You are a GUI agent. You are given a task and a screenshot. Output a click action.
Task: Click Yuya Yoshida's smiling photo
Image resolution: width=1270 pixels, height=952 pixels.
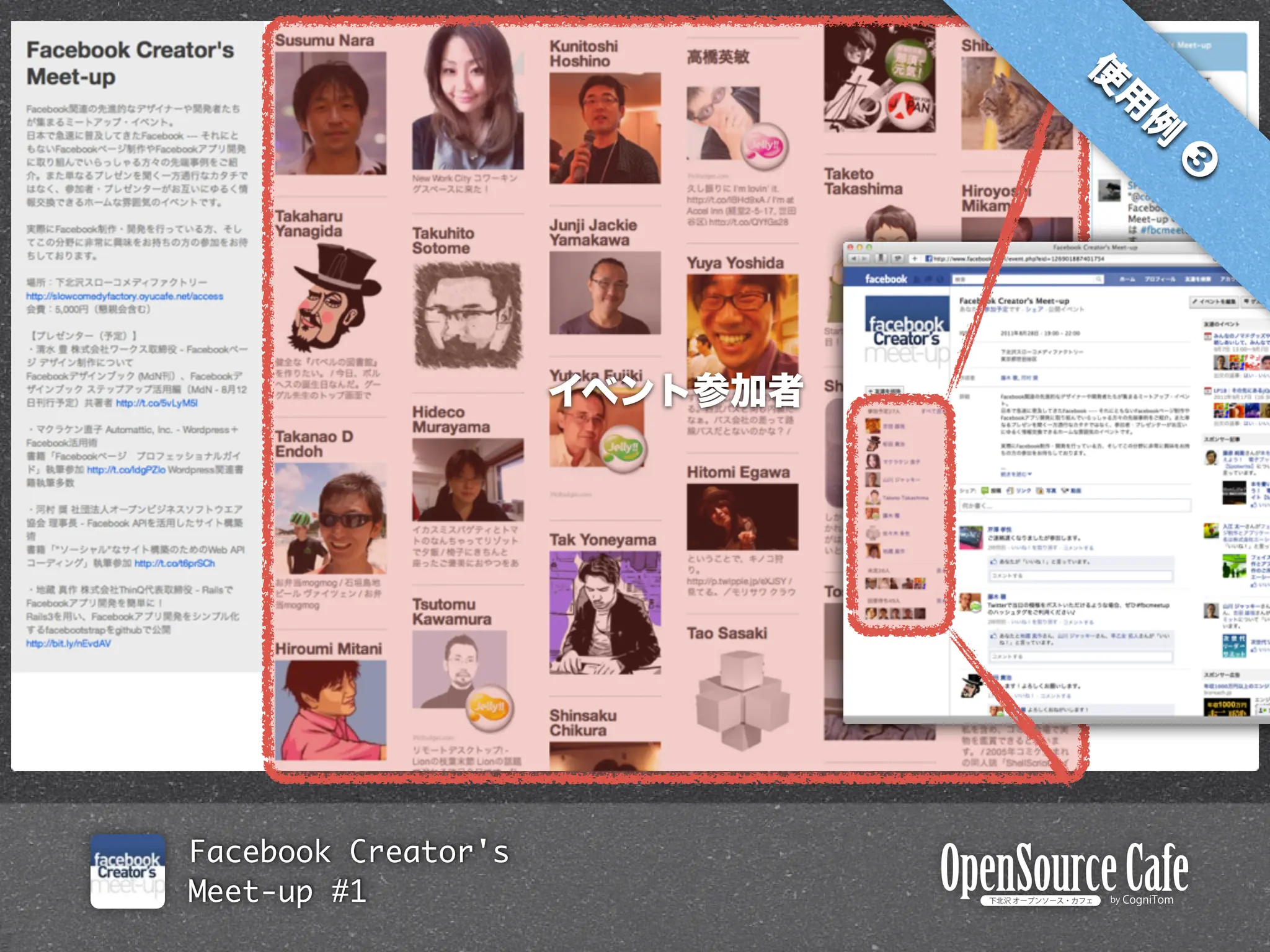[742, 328]
